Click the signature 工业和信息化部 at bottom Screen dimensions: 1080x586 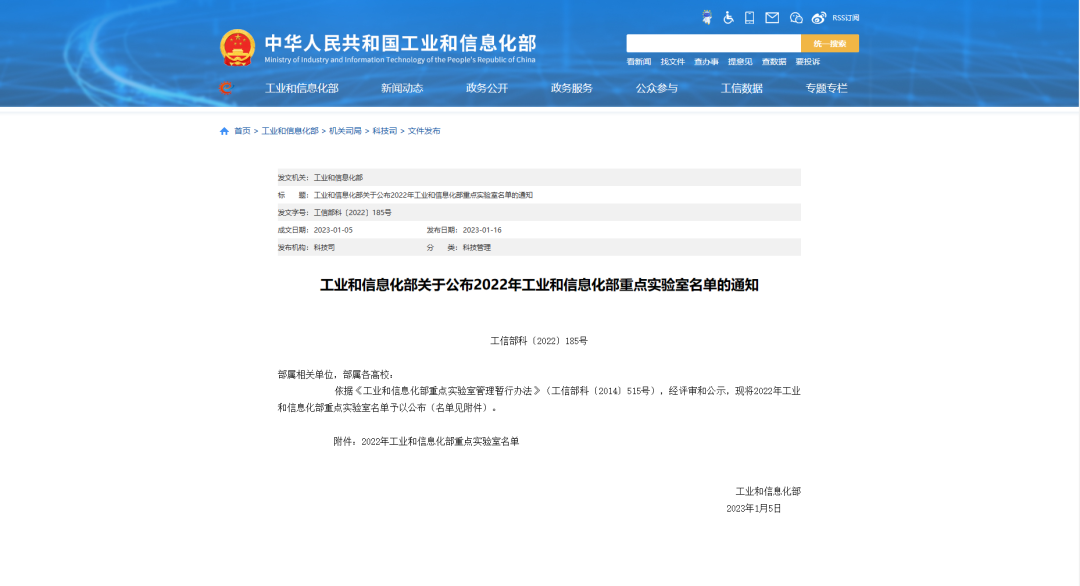tap(768, 492)
